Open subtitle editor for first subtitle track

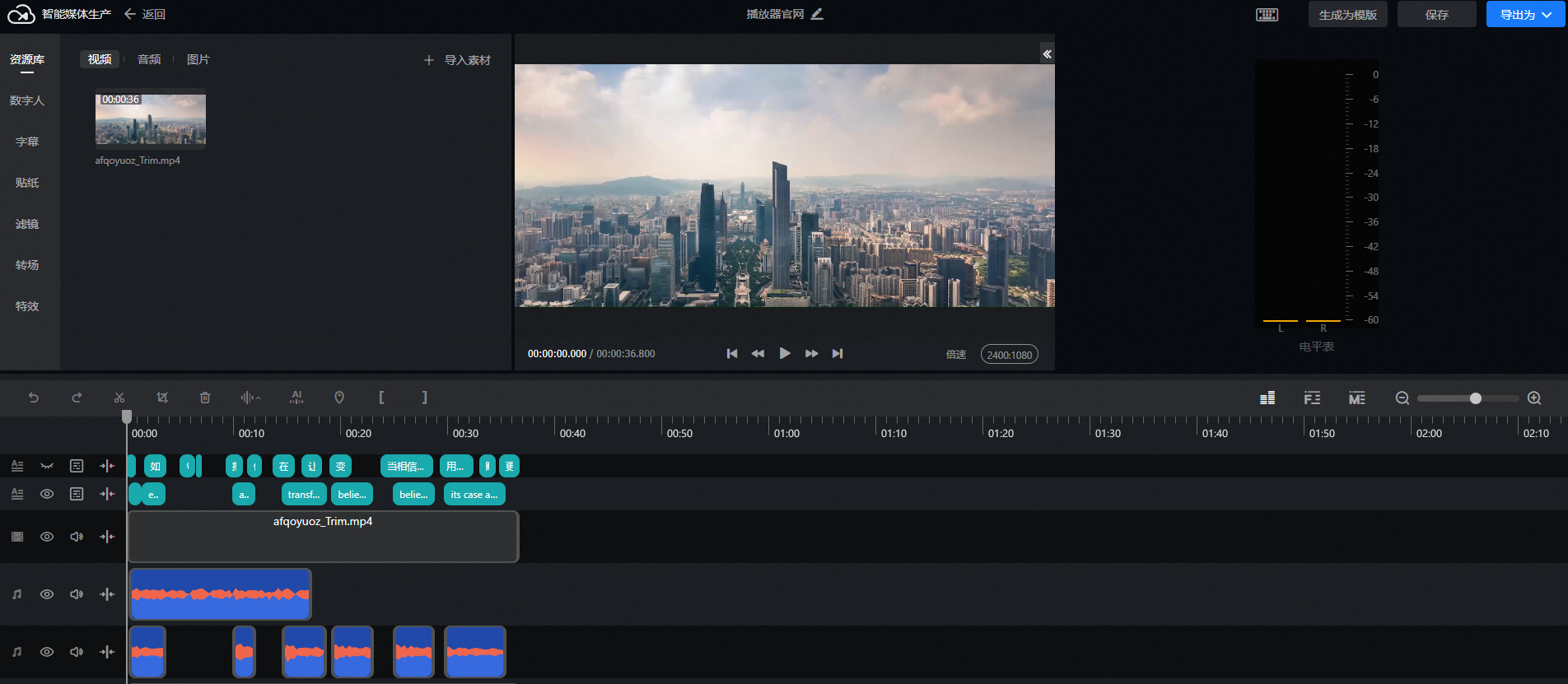tap(77, 466)
